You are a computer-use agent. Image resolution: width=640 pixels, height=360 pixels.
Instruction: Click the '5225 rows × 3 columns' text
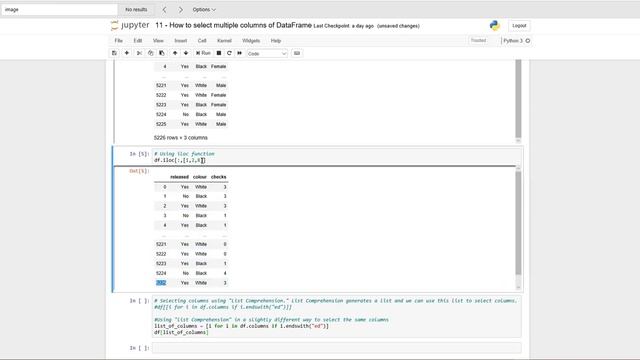(x=181, y=138)
